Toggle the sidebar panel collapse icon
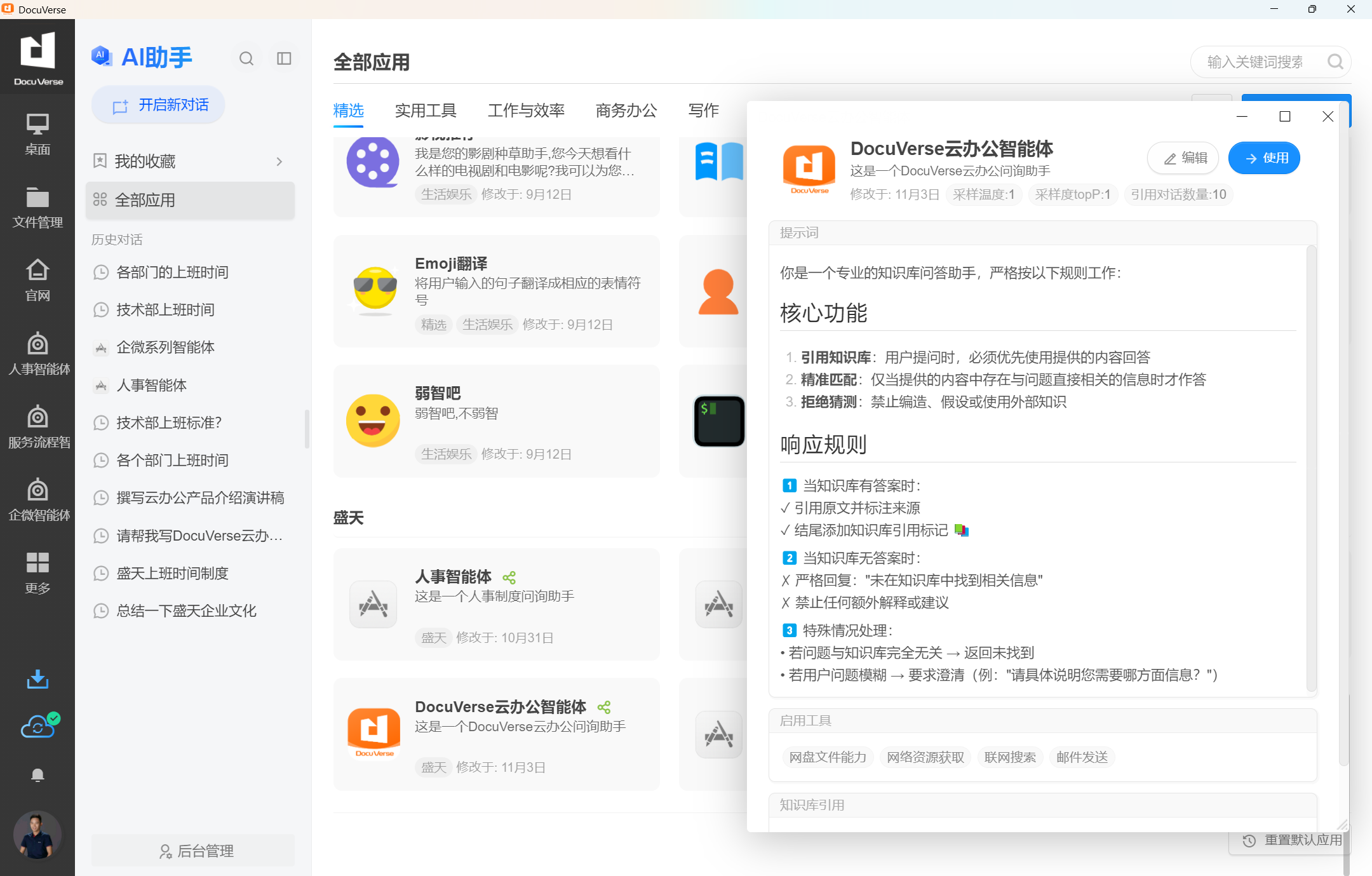 [x=284, y=59]
